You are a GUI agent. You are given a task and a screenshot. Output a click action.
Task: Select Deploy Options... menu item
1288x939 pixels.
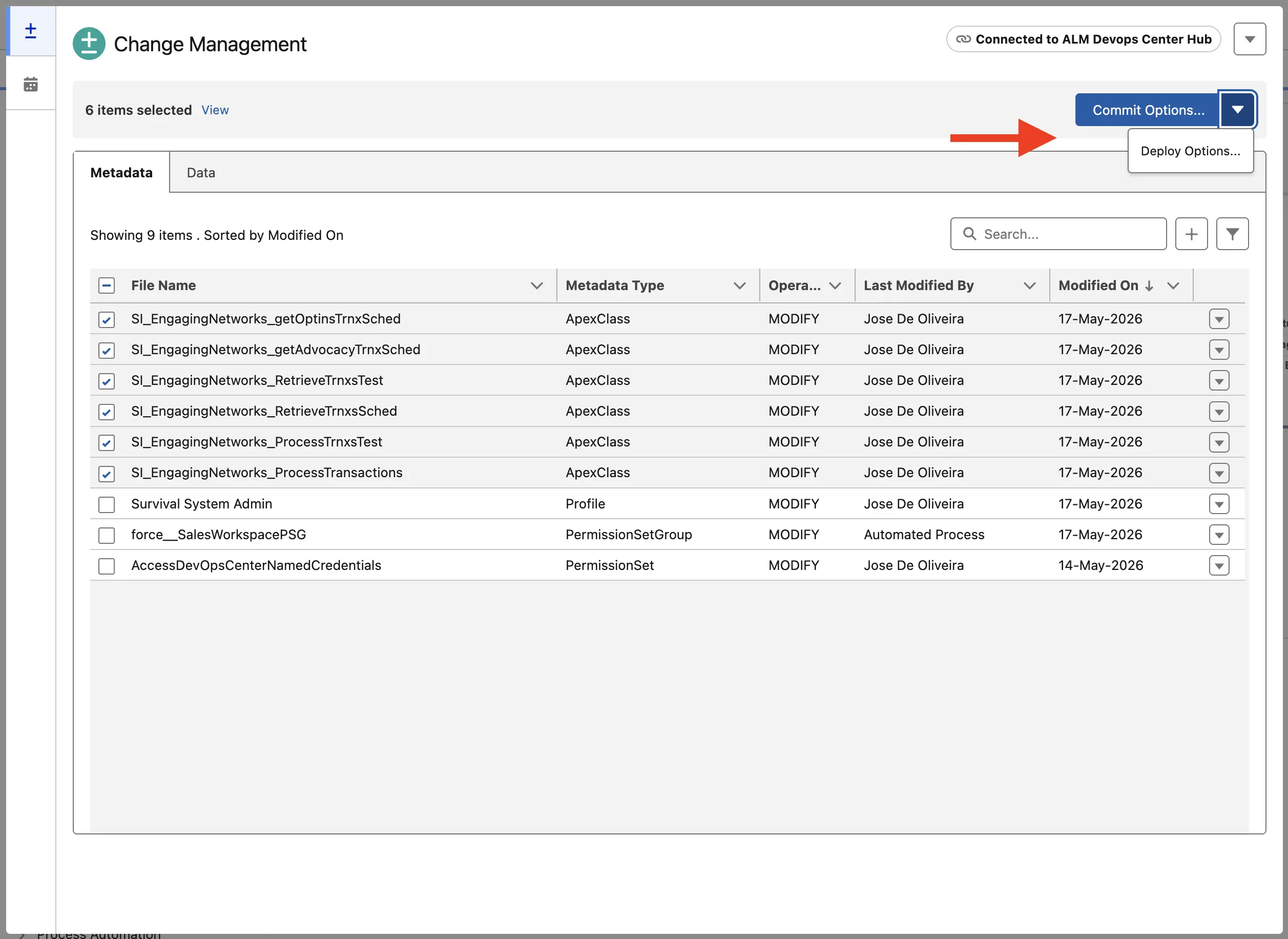point(1190,151)
